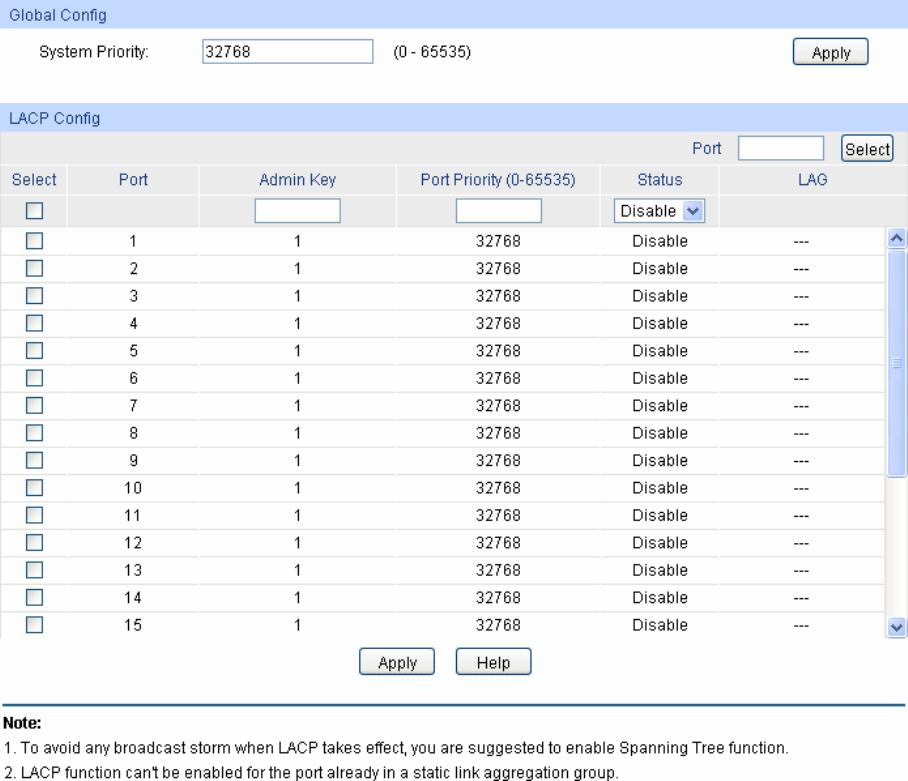Screen dimensions: 908x781
Task: Click the scroll up arrow of port list
Action: coord(896,238)
